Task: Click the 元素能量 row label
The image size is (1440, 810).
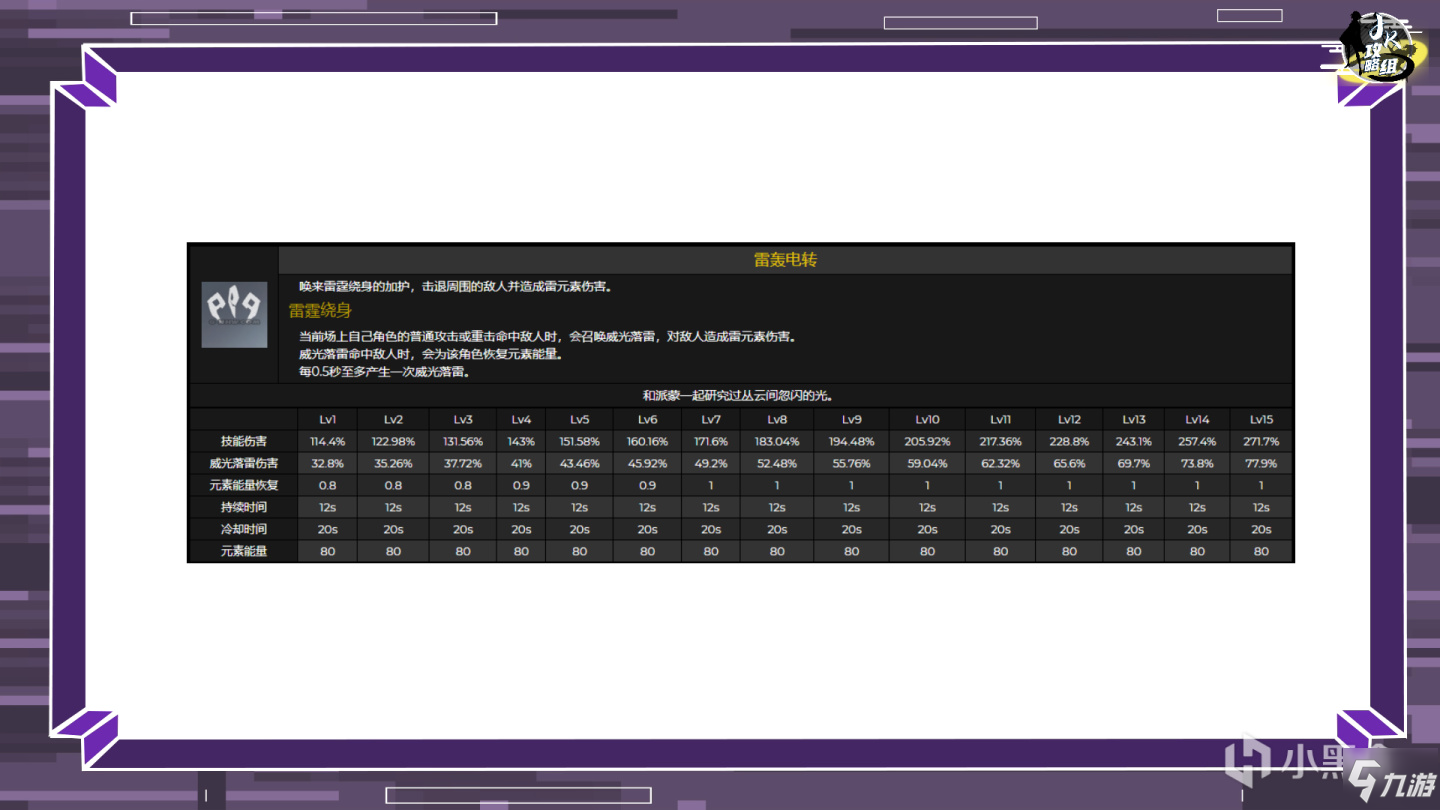Action: (243, 551)
